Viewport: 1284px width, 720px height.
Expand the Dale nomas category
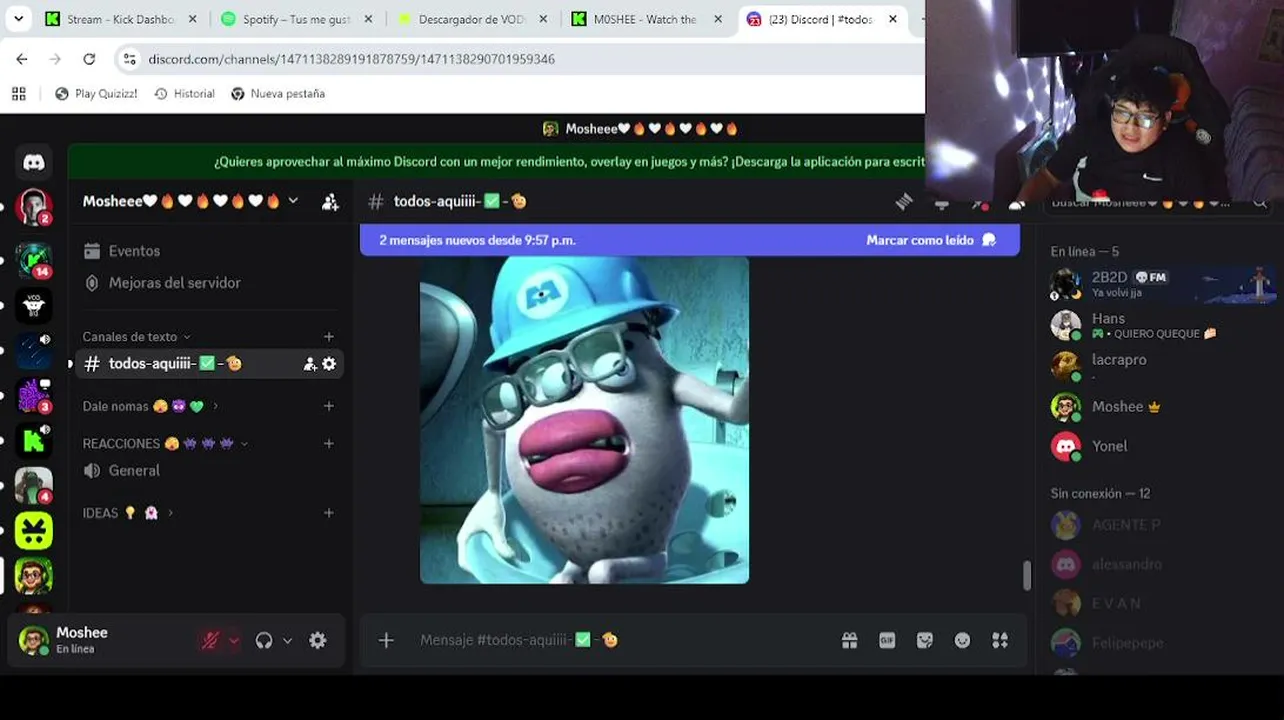point(150,406)
